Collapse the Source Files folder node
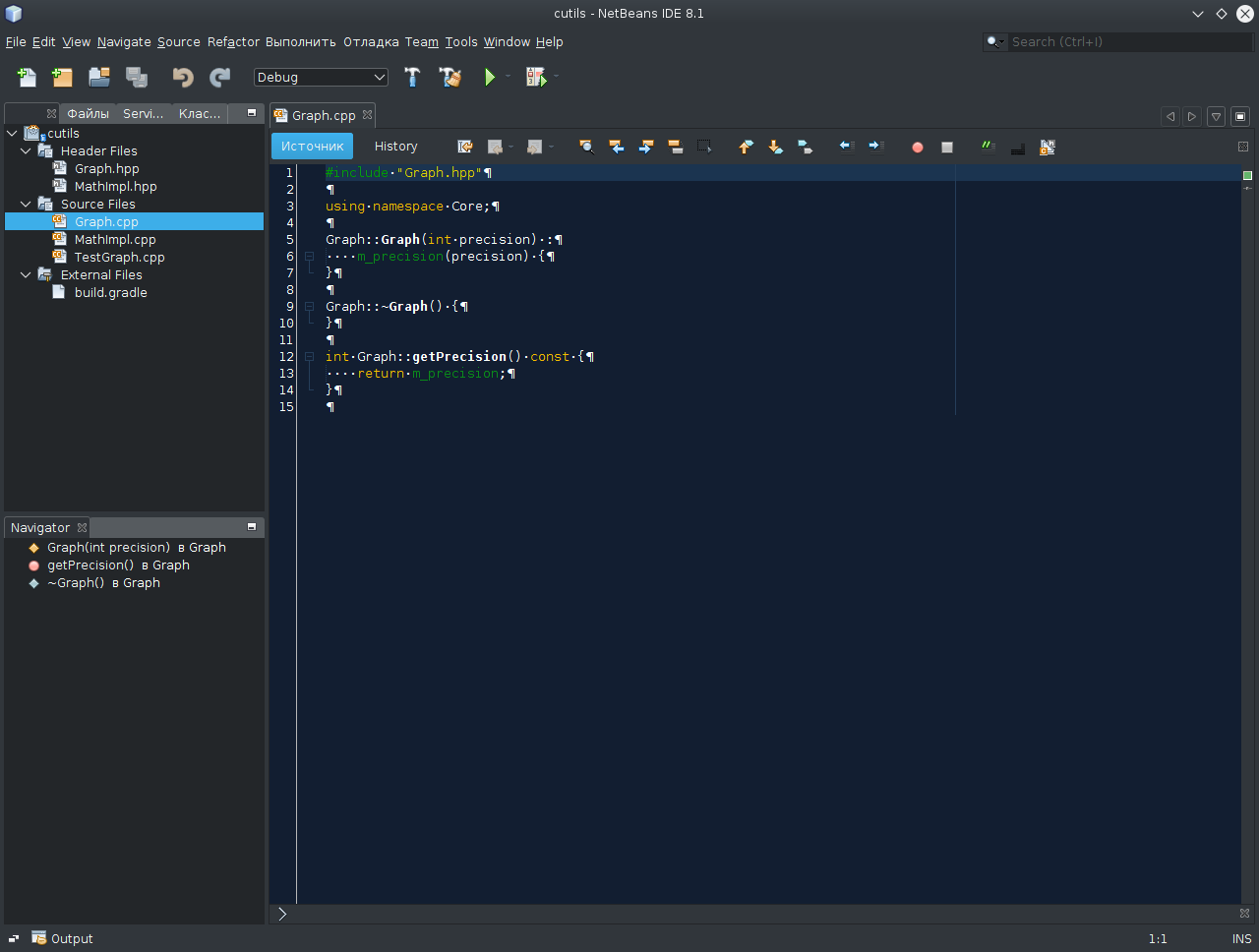Viewport: 1259px width, 952px height. tap(26, 205)
